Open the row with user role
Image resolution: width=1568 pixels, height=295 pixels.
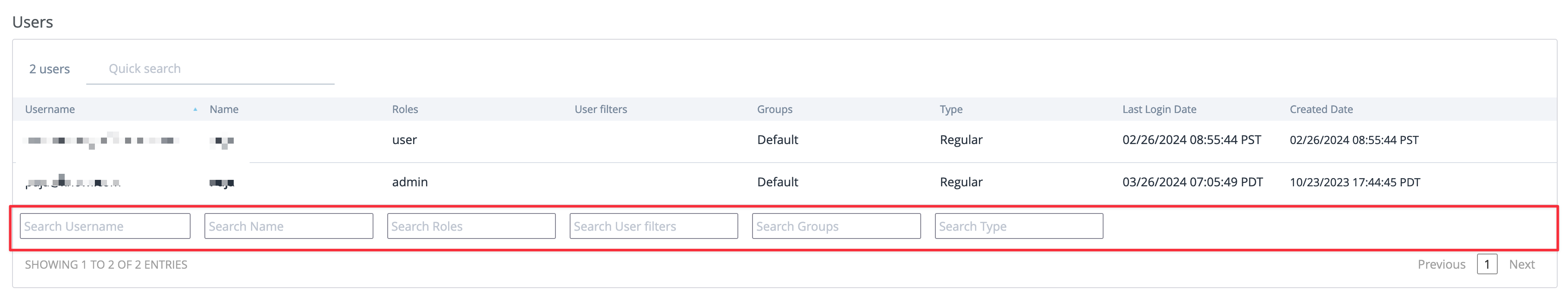(x=404, y=141)
